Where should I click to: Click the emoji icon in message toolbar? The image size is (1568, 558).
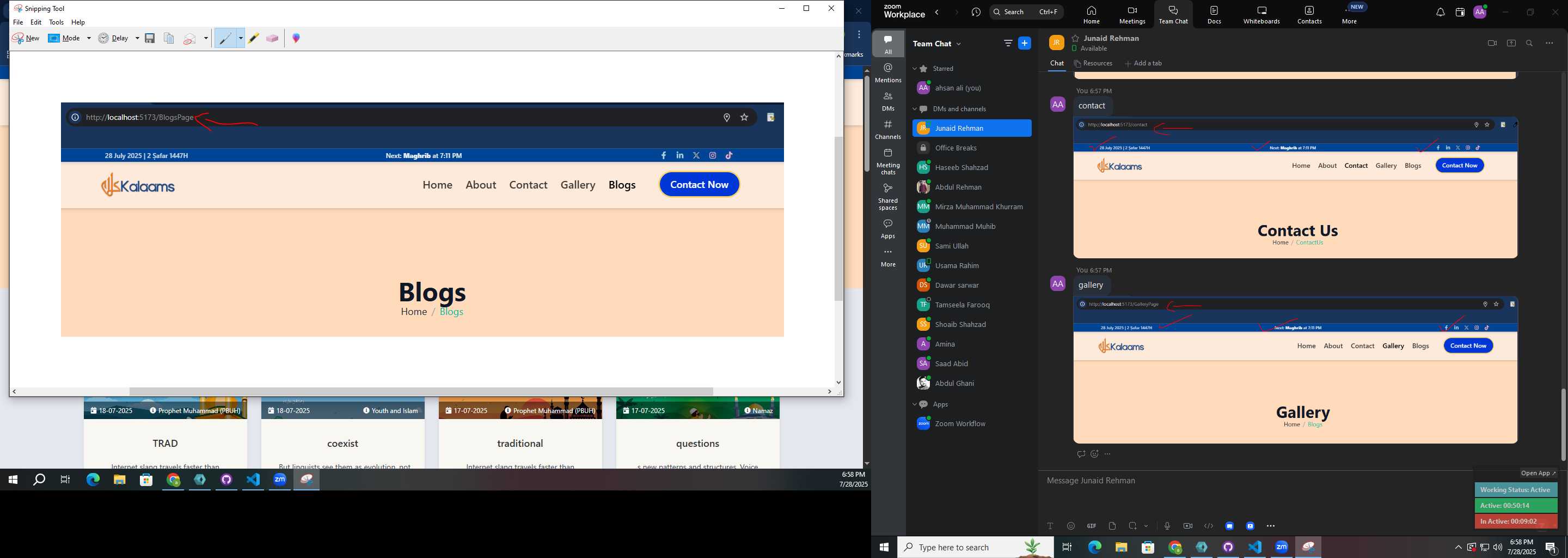1071,526
